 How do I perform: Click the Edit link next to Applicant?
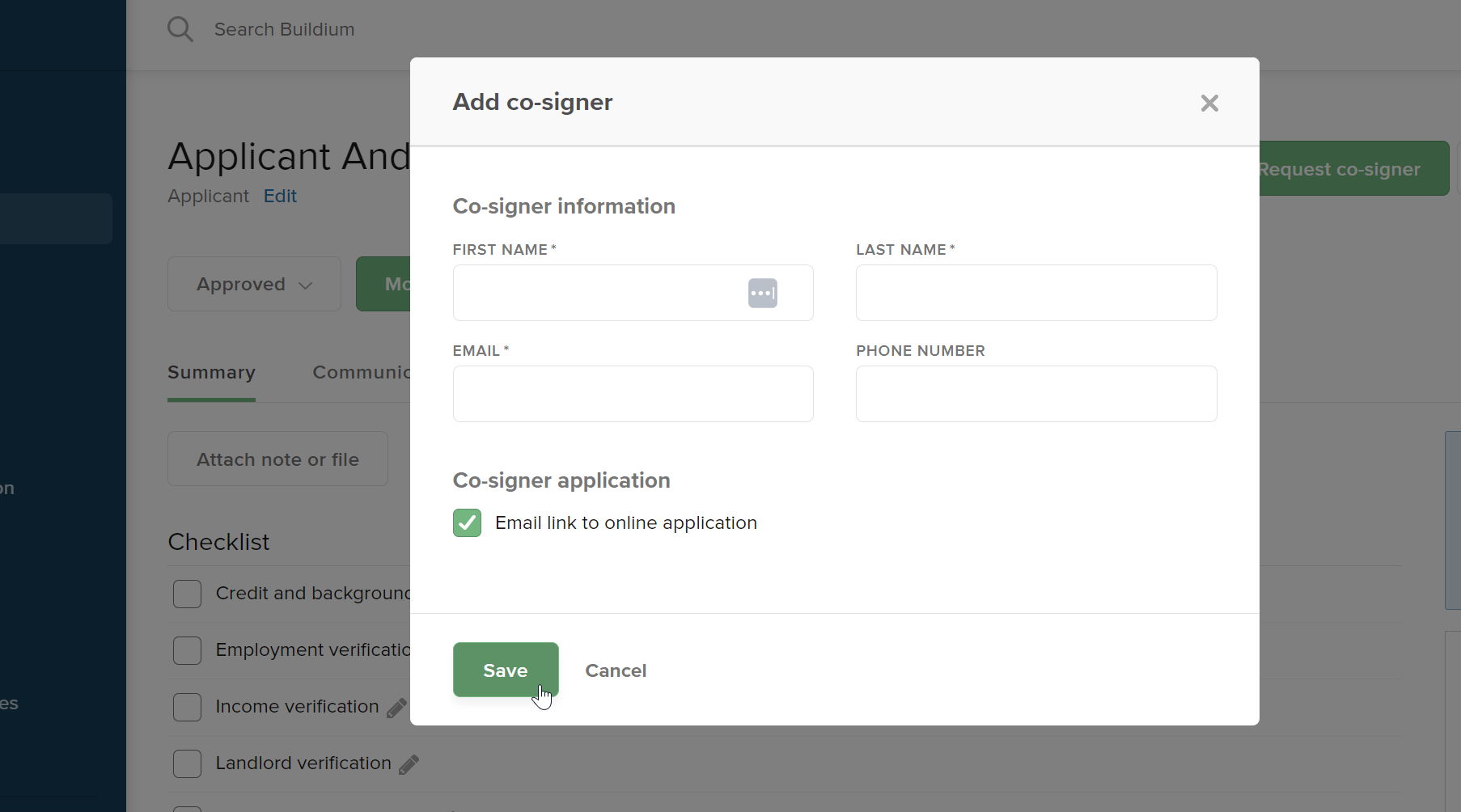280,196
